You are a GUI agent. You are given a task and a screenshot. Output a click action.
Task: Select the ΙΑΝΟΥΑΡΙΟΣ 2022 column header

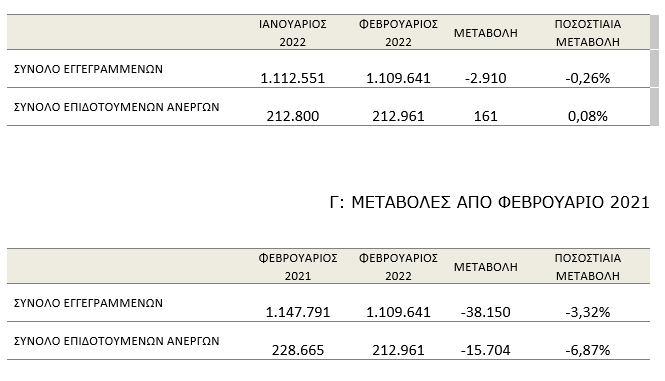pyautogui.click(x=293, y=33)
